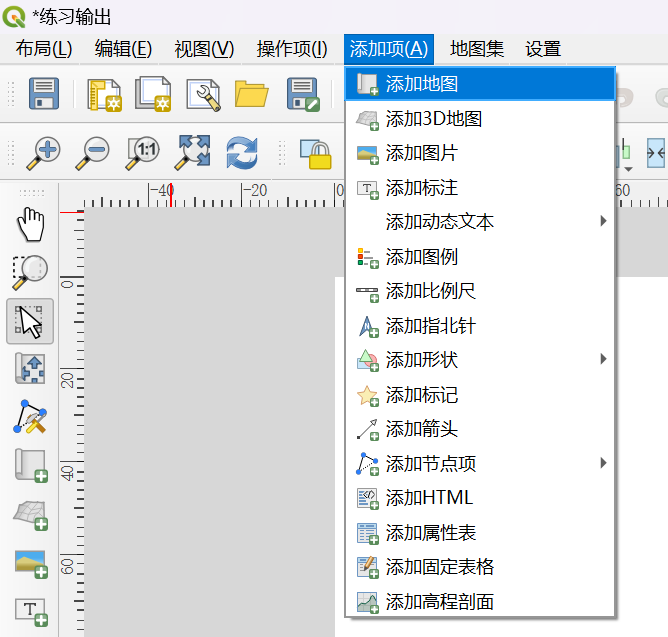Expand the 添加动态文本 submenu
The image size is (668, 637).
[x=480, y=222]
